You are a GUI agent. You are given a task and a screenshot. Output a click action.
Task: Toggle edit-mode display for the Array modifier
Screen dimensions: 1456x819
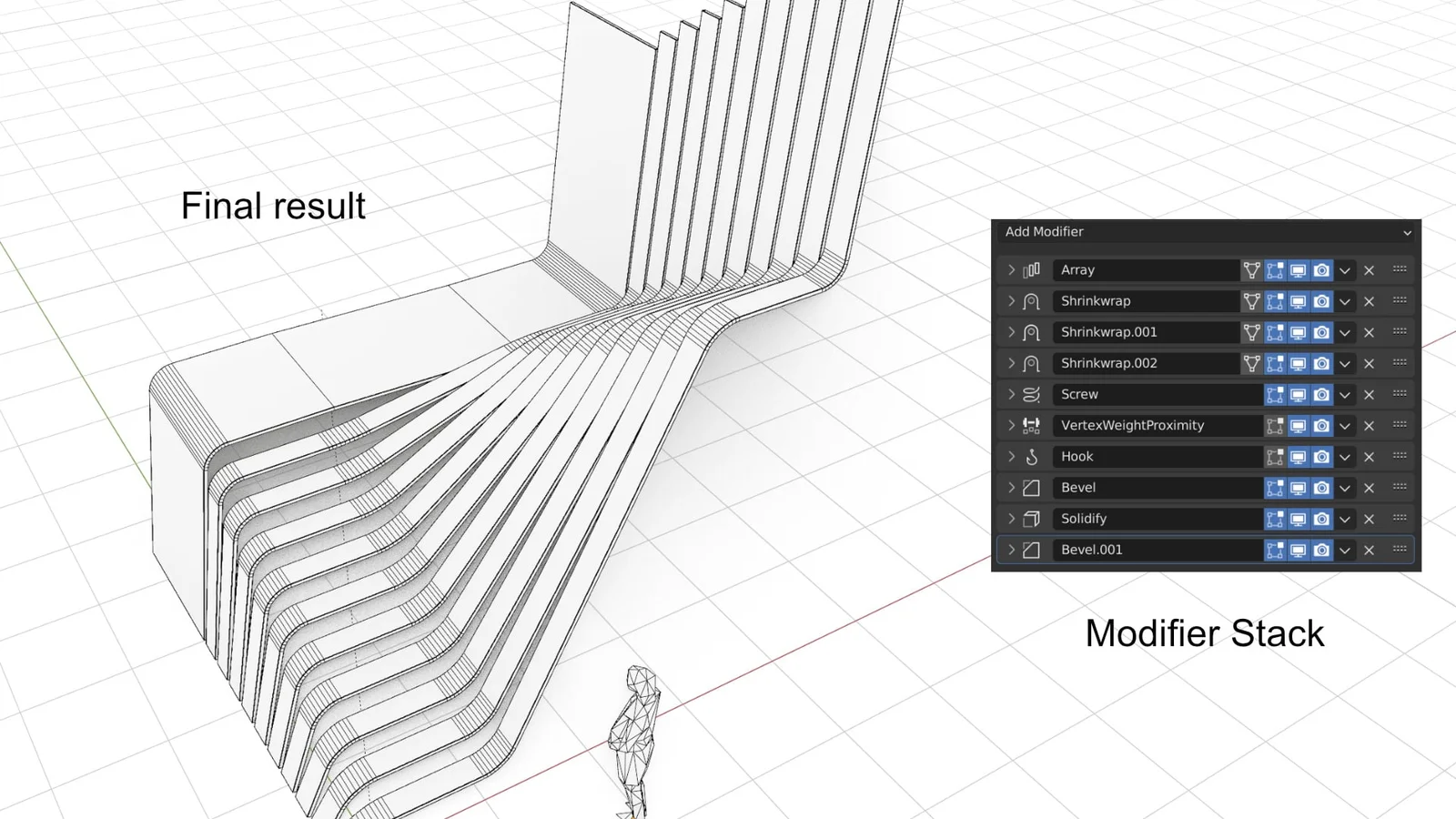tap(1274, 269)
